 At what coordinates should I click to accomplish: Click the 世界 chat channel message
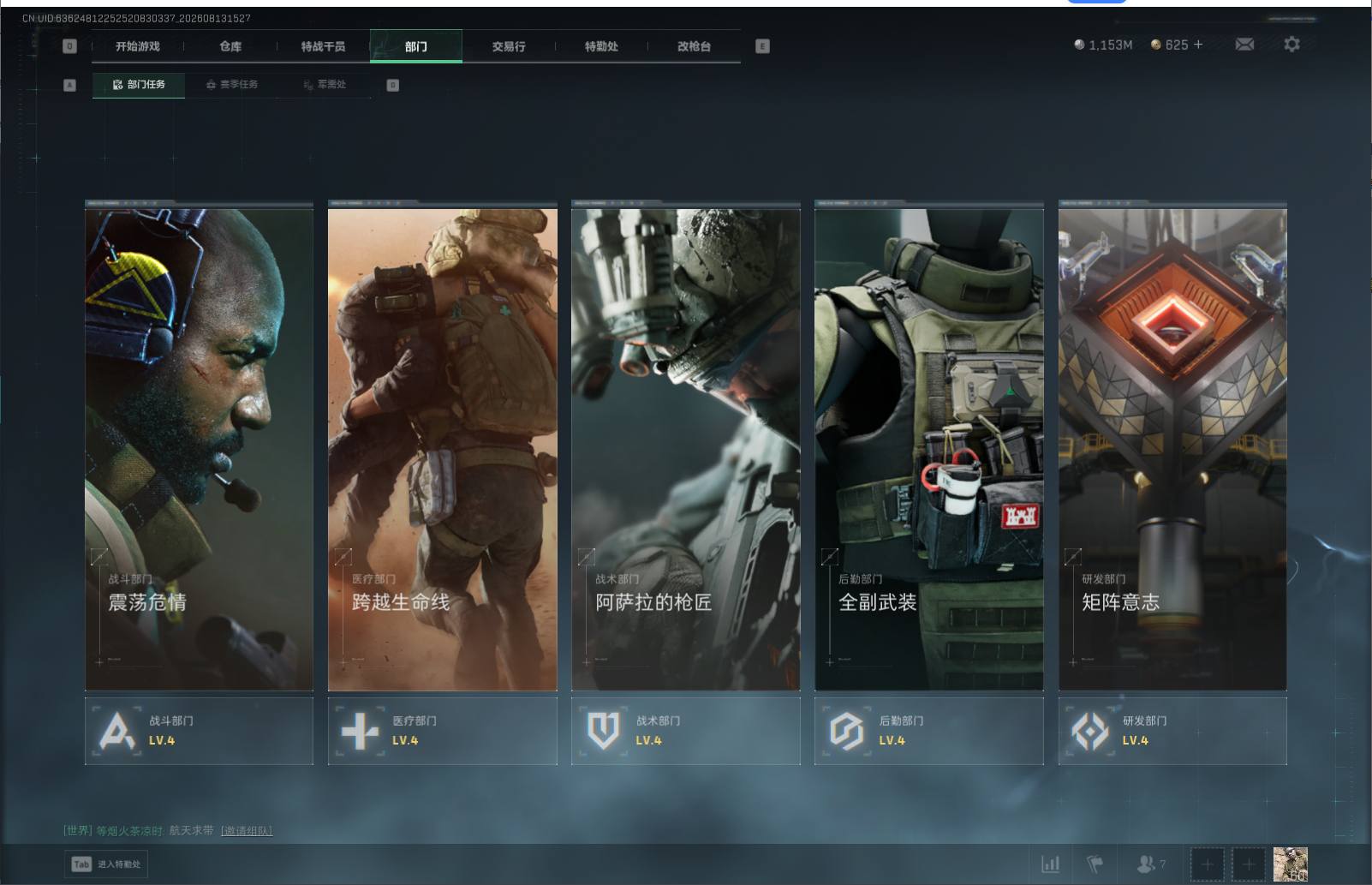click(168, 831)
